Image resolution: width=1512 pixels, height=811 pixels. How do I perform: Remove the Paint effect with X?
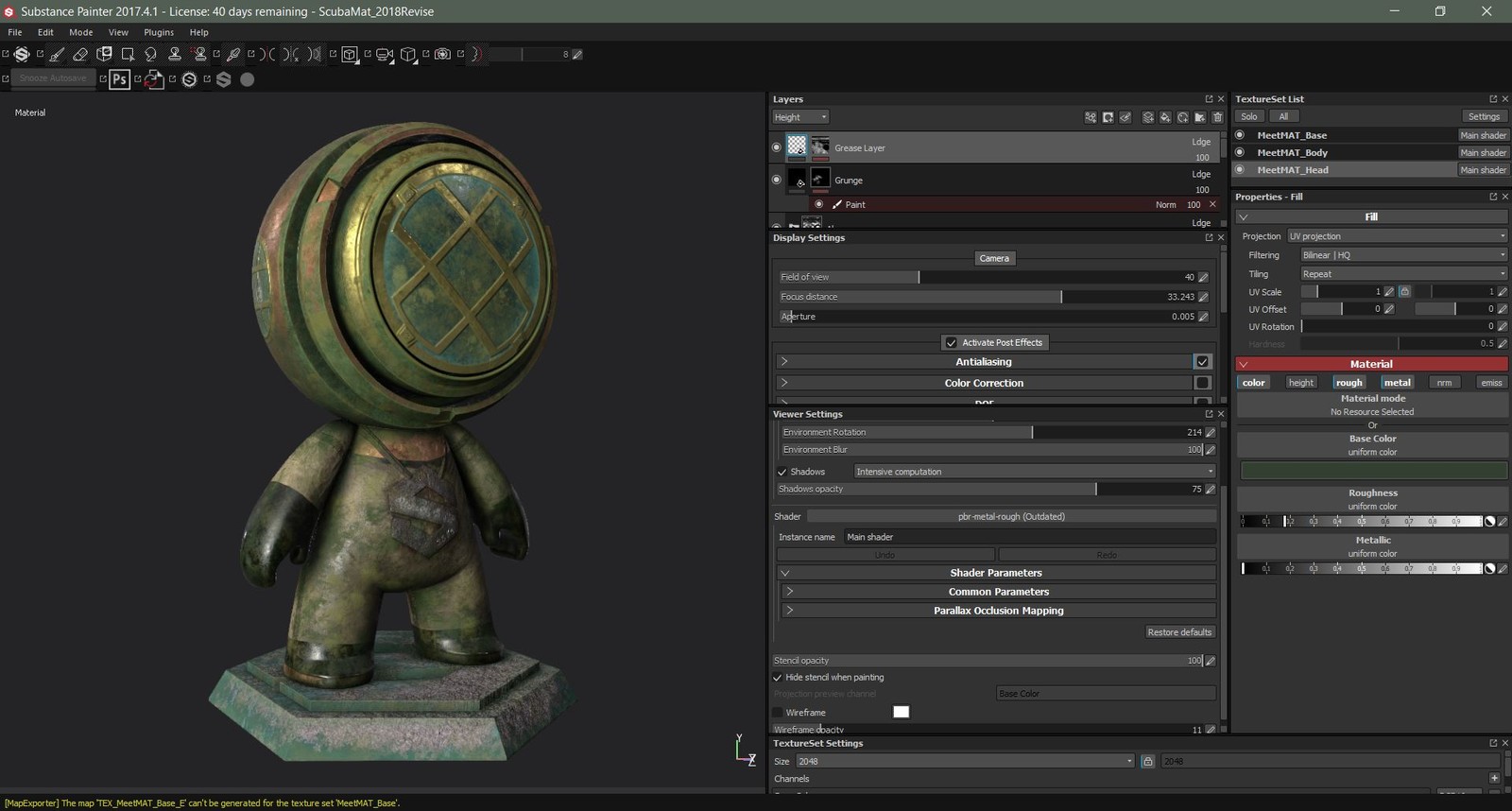(x=1212, y=204)
